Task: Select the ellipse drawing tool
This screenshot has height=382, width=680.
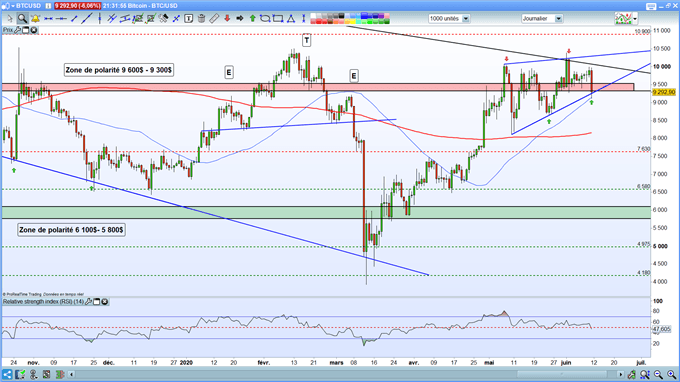Action: click(265, 19)
